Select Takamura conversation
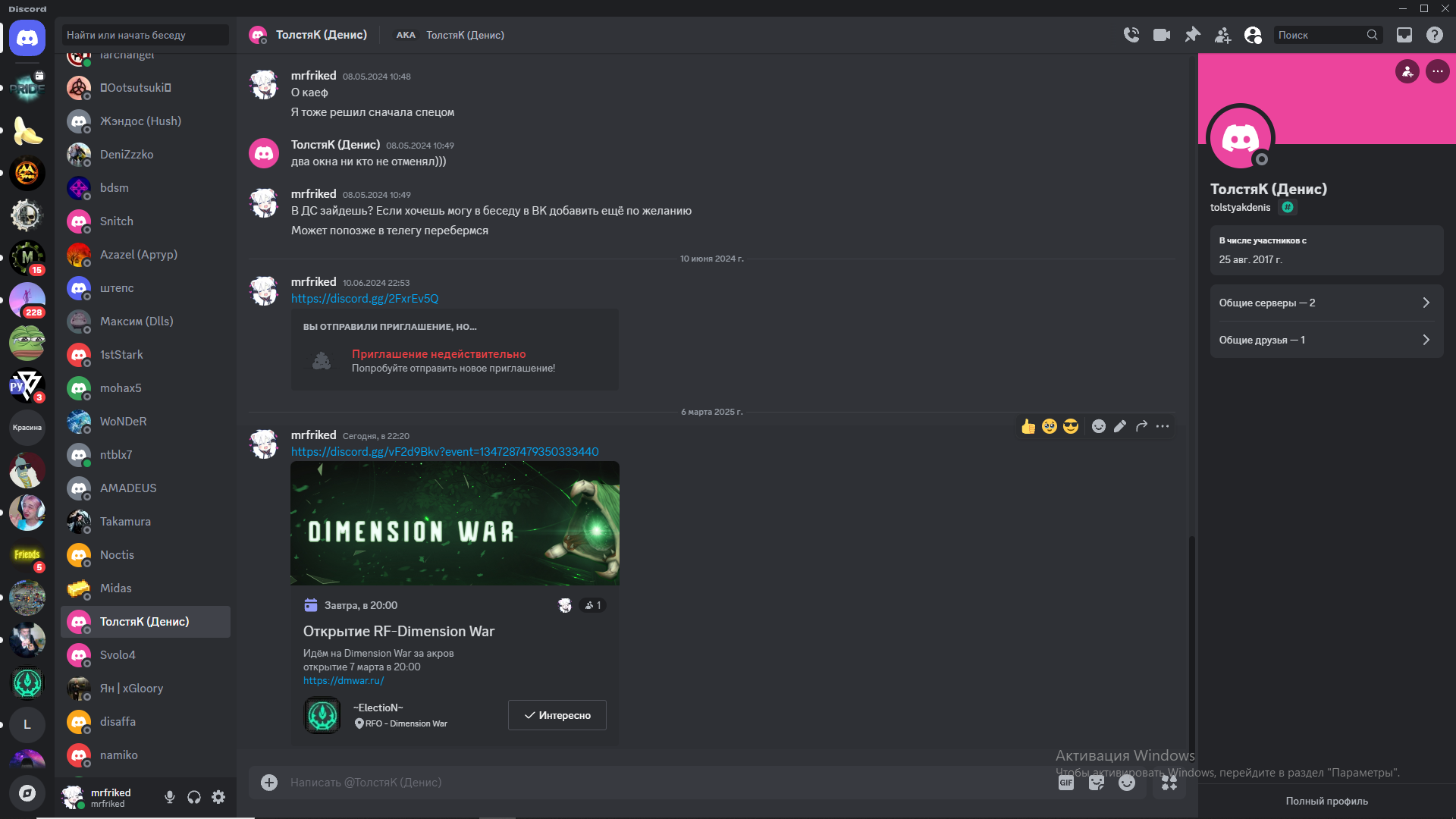1456x819 pixels. coord(146,522)
